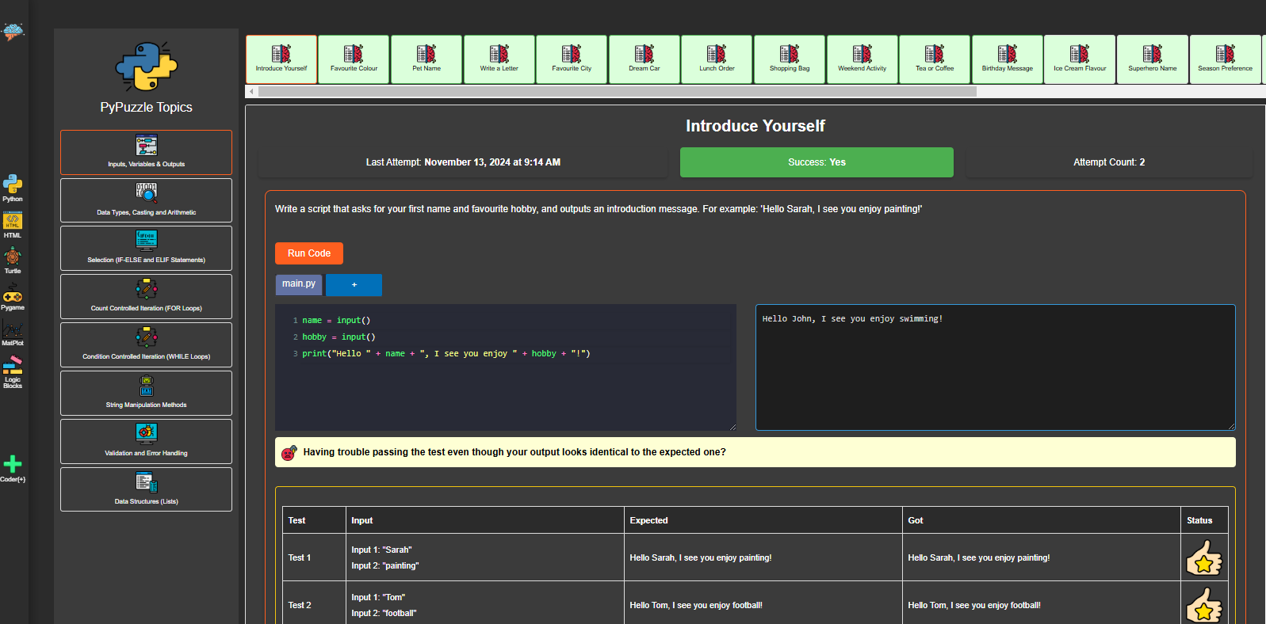Click the horizontal puzzle list scrollbar

coord(616,91)
